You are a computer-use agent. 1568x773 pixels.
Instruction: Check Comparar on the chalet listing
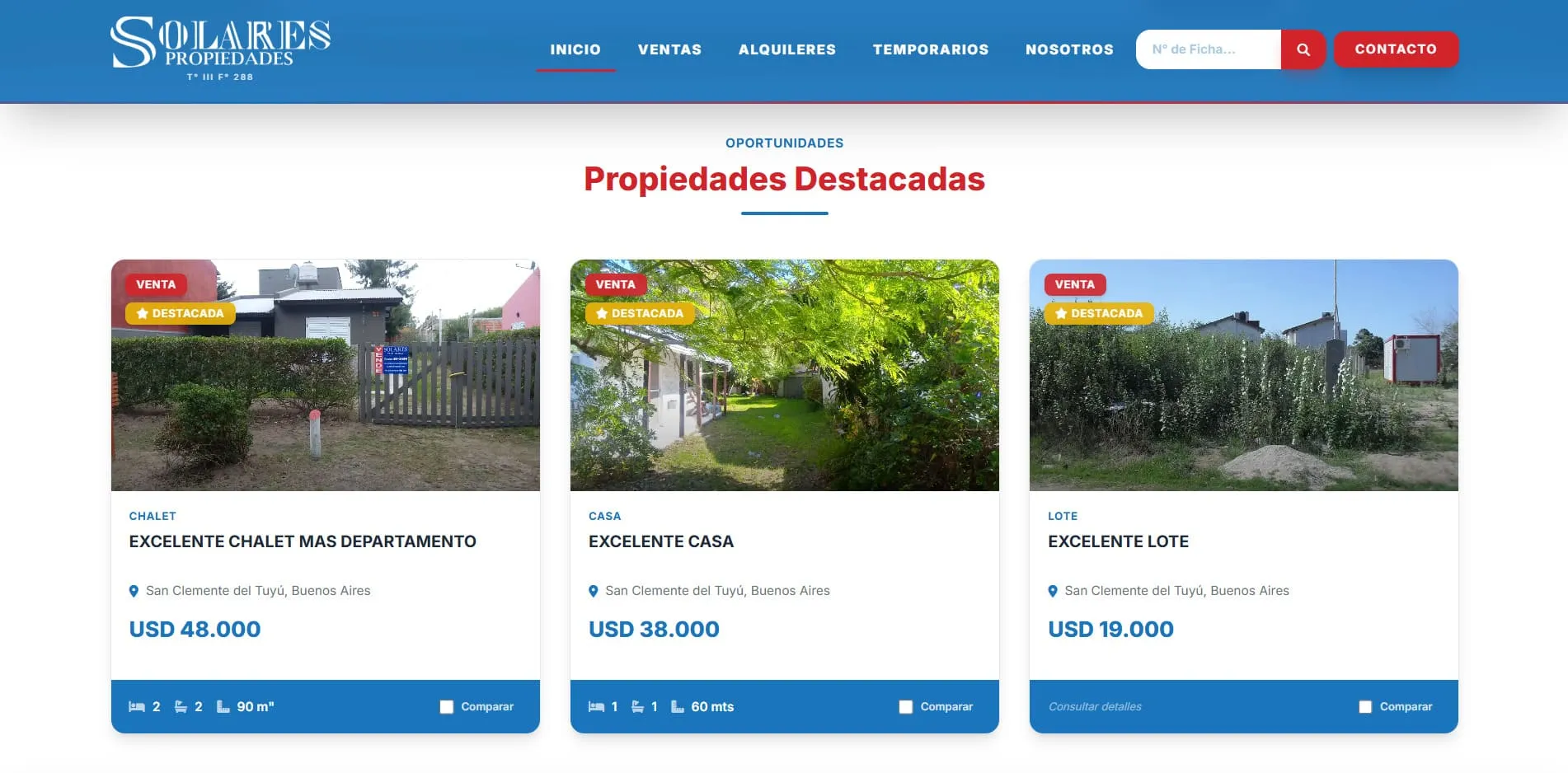(447, 707)
